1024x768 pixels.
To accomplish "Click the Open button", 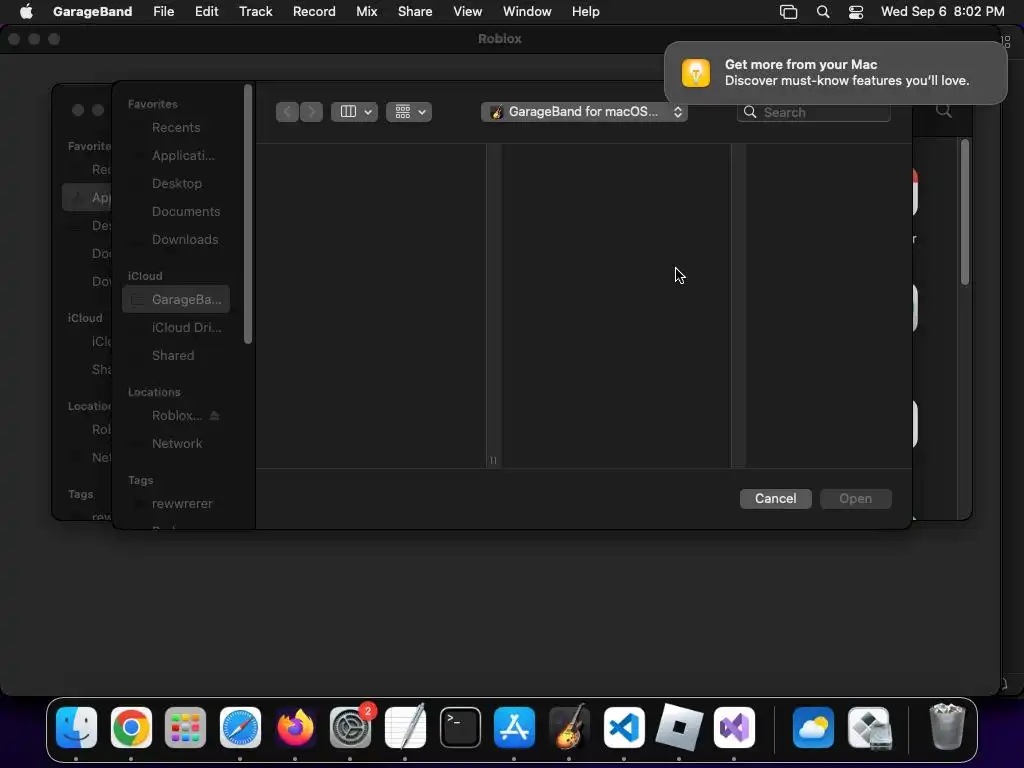I will pyautogui.click(x=855, y=498).
